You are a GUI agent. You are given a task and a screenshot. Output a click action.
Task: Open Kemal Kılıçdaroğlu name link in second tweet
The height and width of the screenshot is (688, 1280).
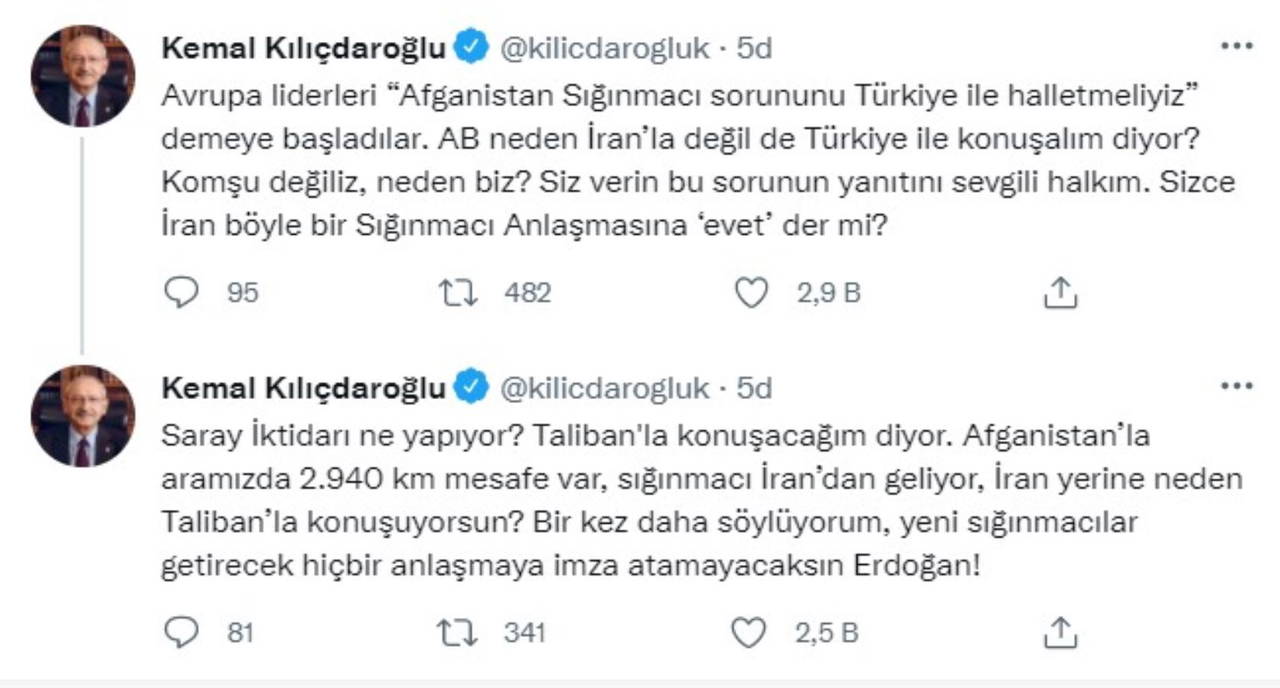(304, 387)
